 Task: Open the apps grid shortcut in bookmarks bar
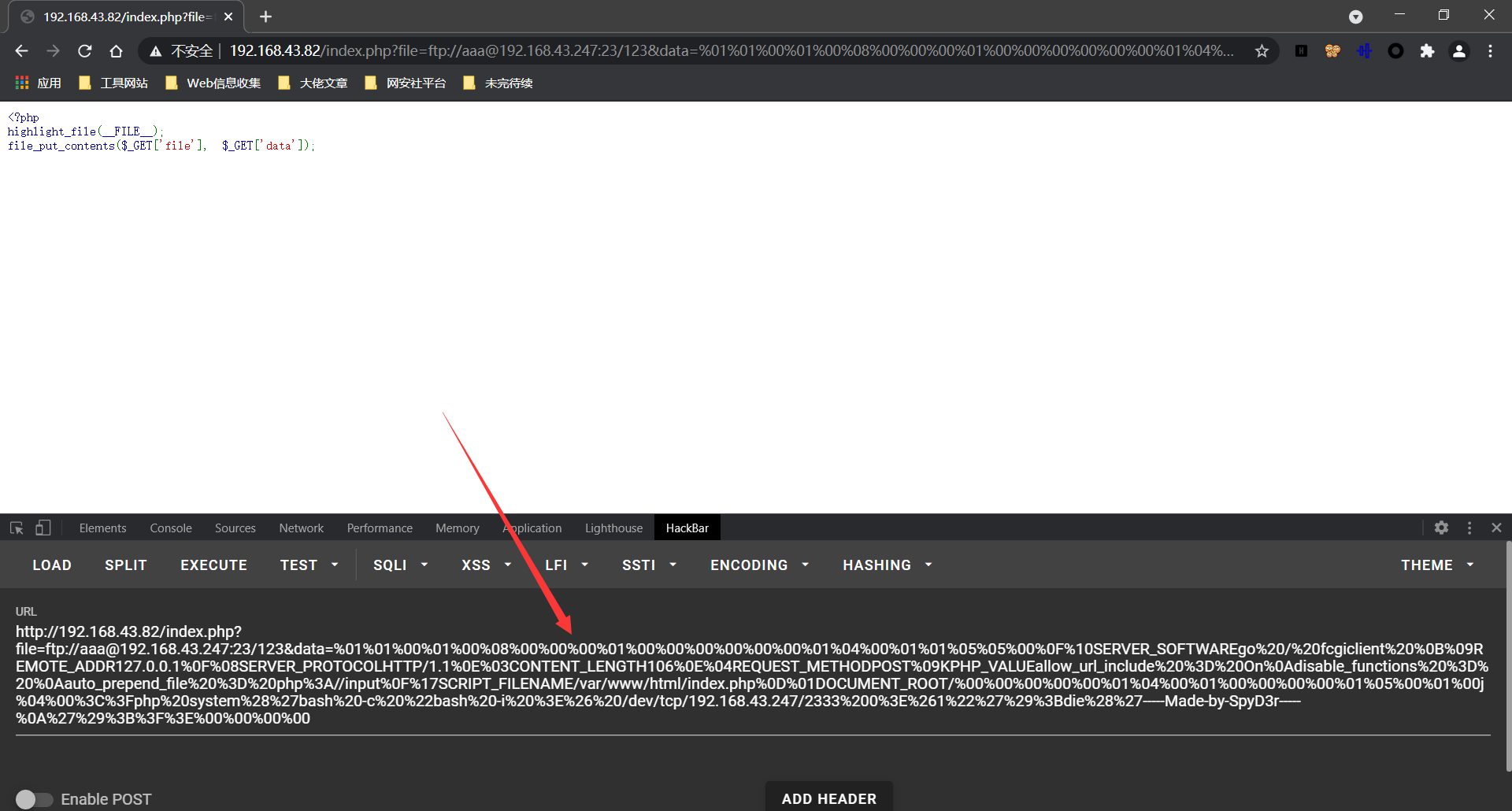38,83
